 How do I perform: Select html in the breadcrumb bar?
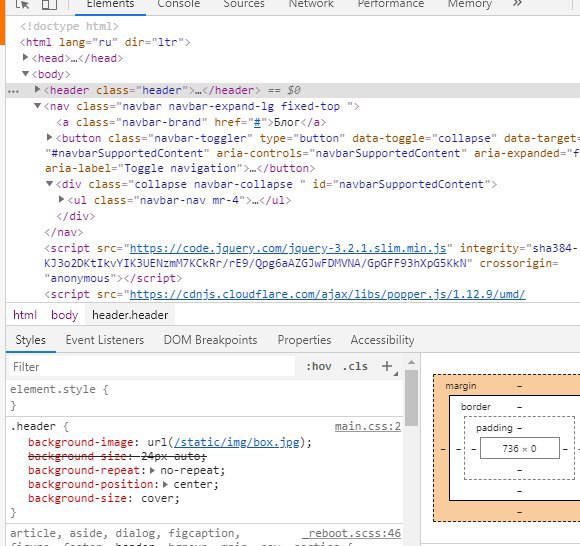tap(25, 315)
